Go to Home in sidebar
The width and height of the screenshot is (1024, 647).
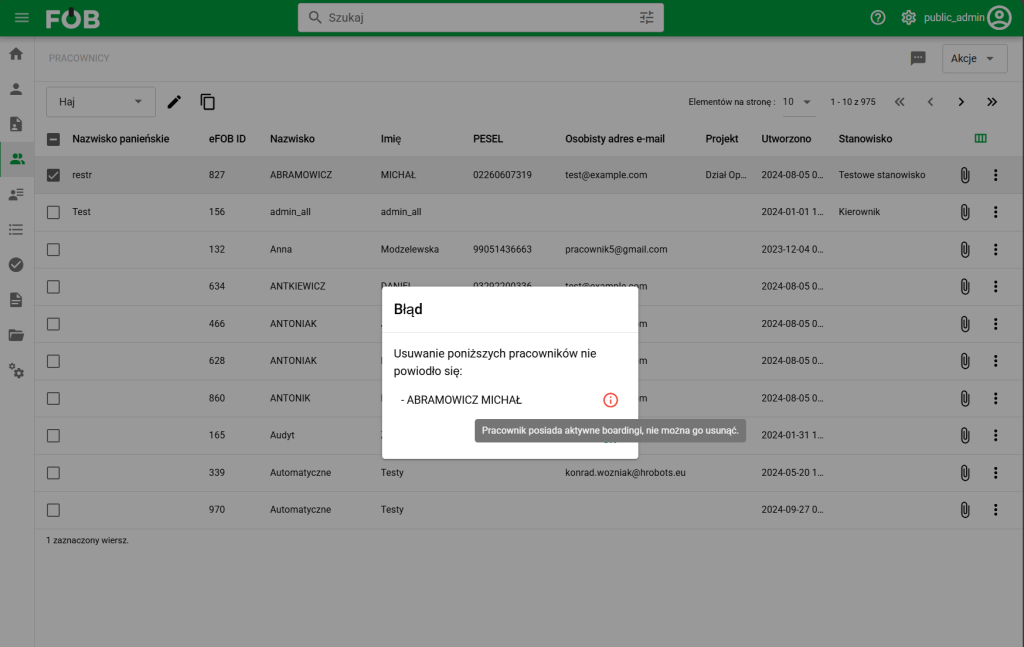tap(16, 54)
